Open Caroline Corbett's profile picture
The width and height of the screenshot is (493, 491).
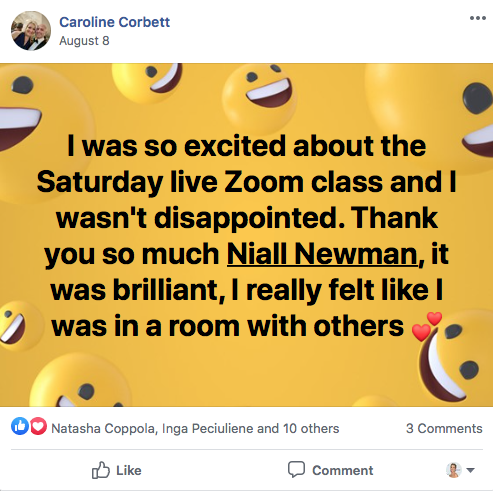(x=31, y=31)
